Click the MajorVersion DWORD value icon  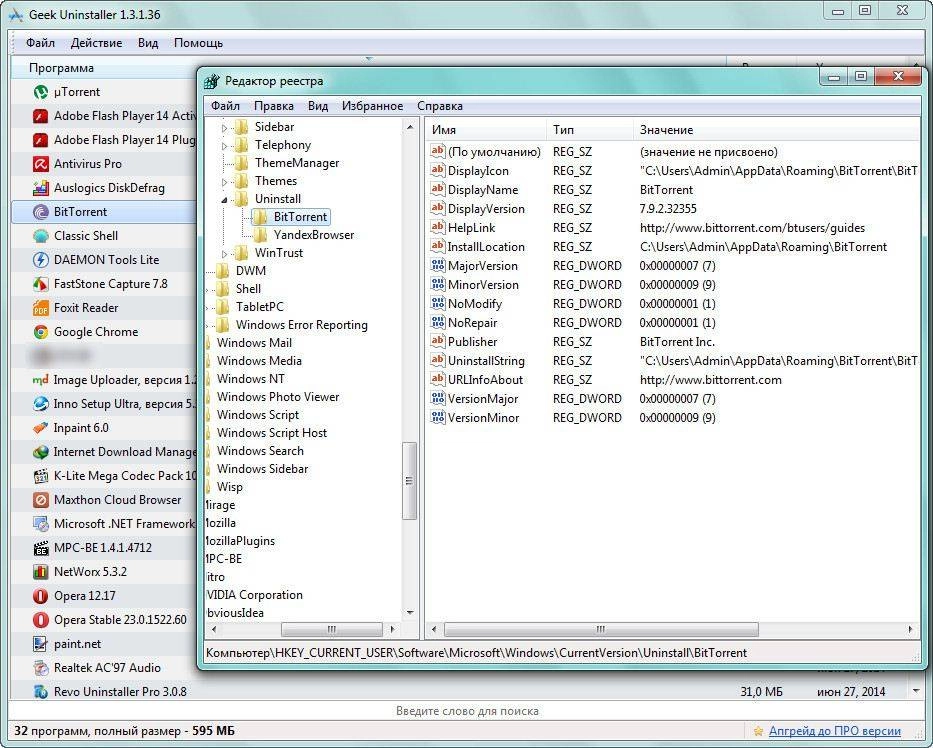pyautogui.click(x=438, y=265)
